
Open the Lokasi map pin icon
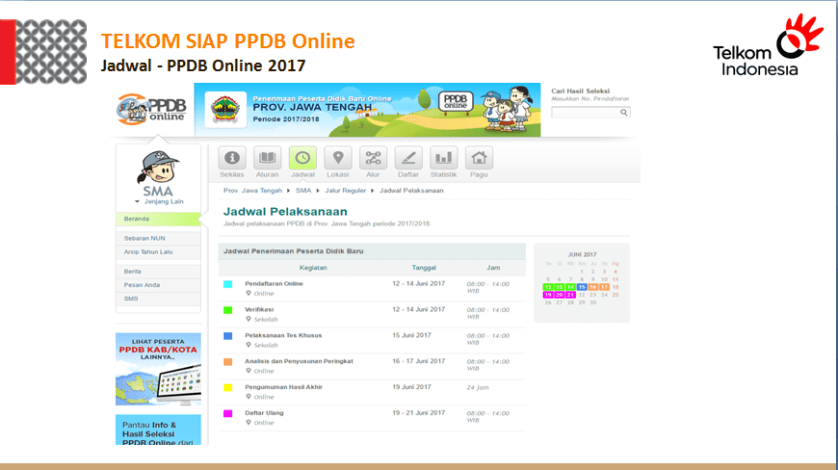coord(338,158)
